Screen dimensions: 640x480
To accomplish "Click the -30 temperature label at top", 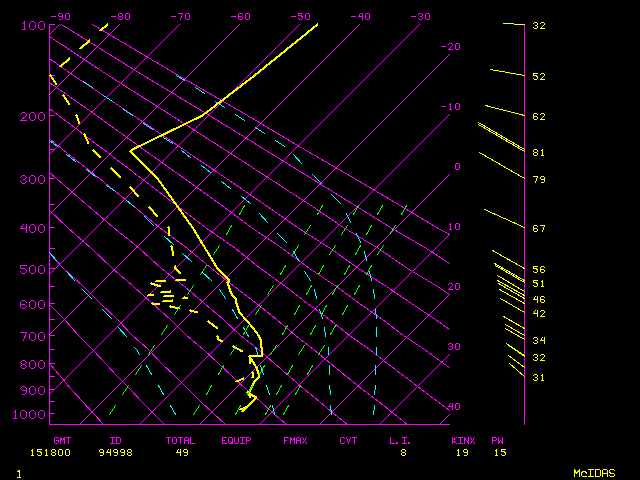I will coord(420,16).
